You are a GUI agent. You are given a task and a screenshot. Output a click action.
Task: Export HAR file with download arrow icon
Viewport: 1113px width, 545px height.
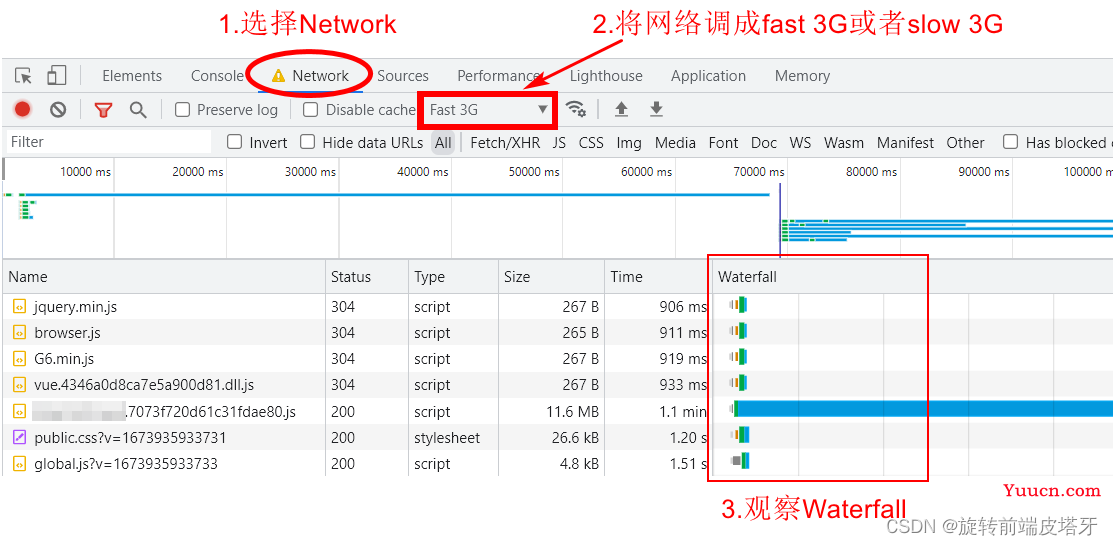click(657, 109)
